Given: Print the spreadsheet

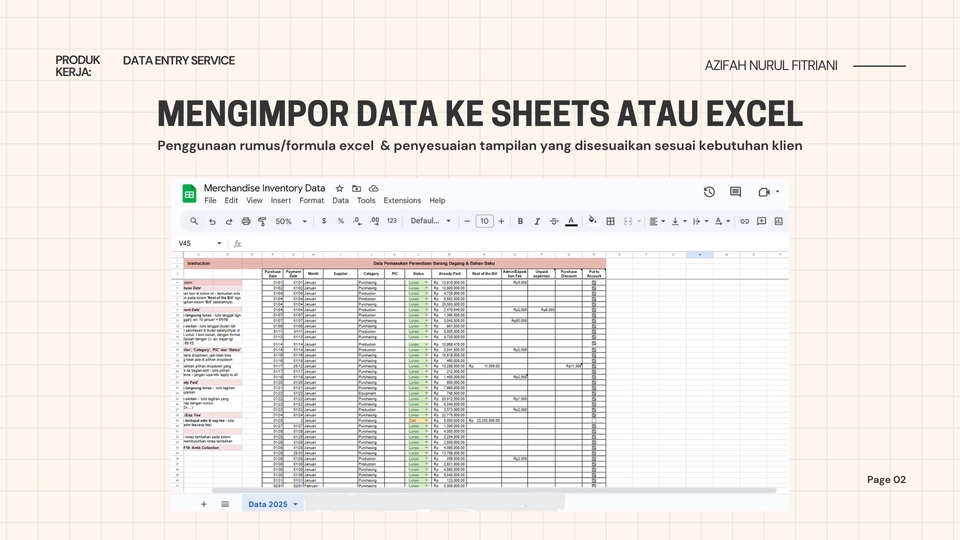Looking at the screenshot, I should tap(246, 221).
